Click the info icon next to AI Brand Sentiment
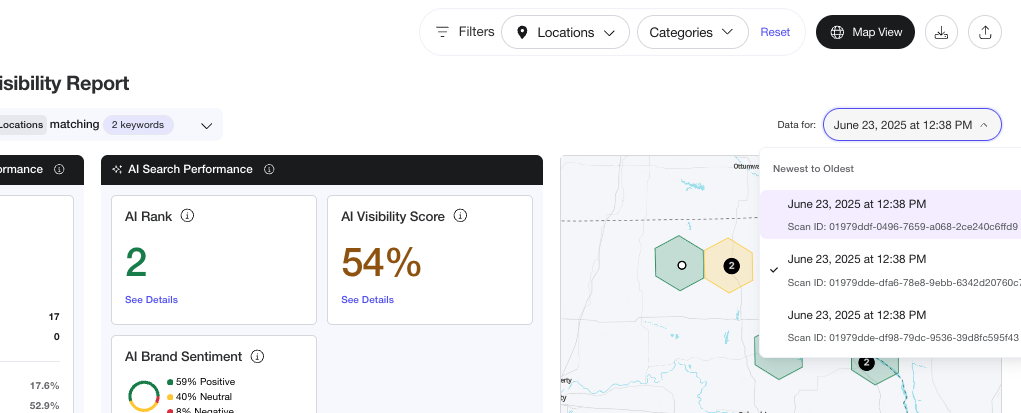 point(257,356)
